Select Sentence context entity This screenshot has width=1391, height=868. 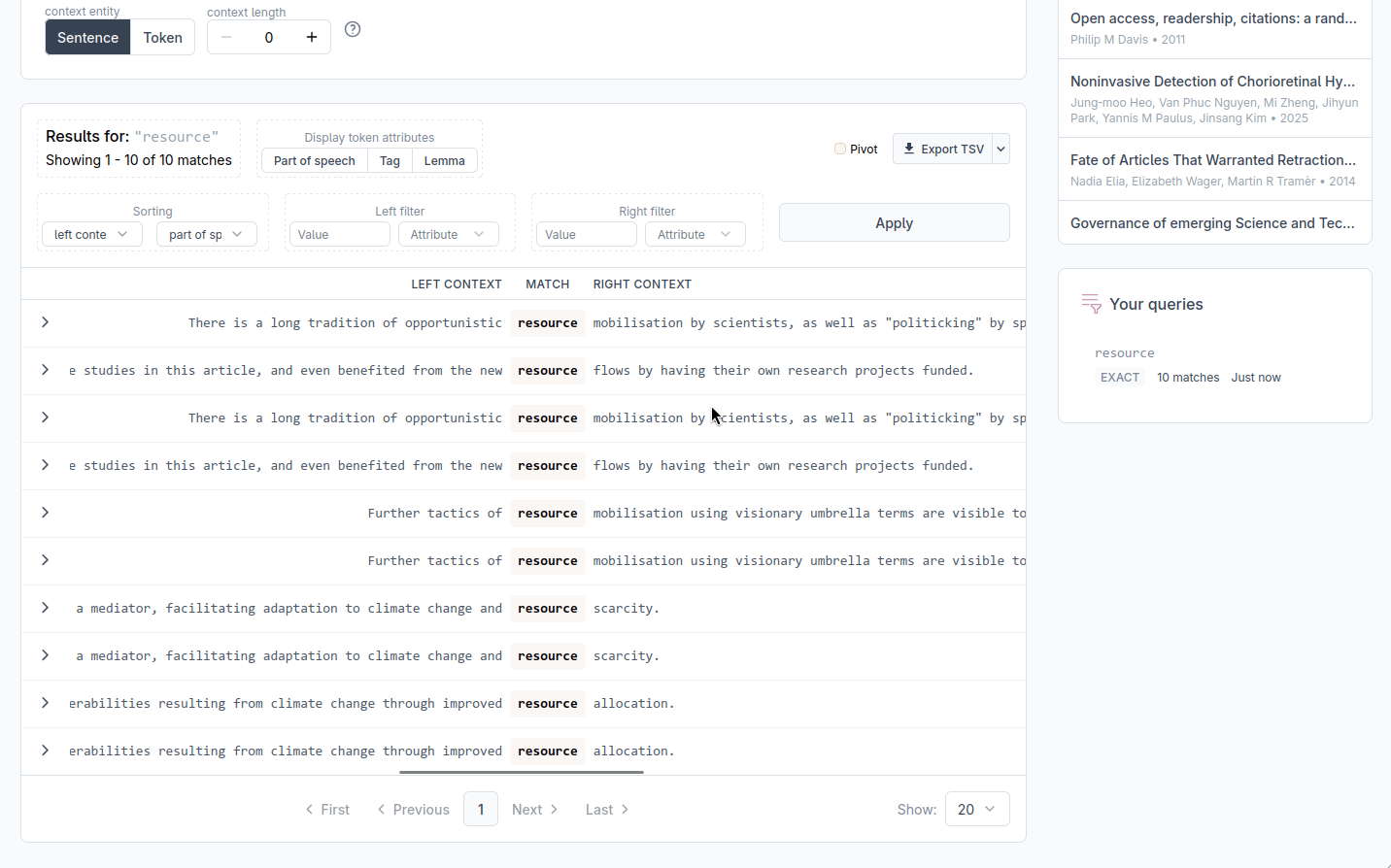[x=87, y=38]
